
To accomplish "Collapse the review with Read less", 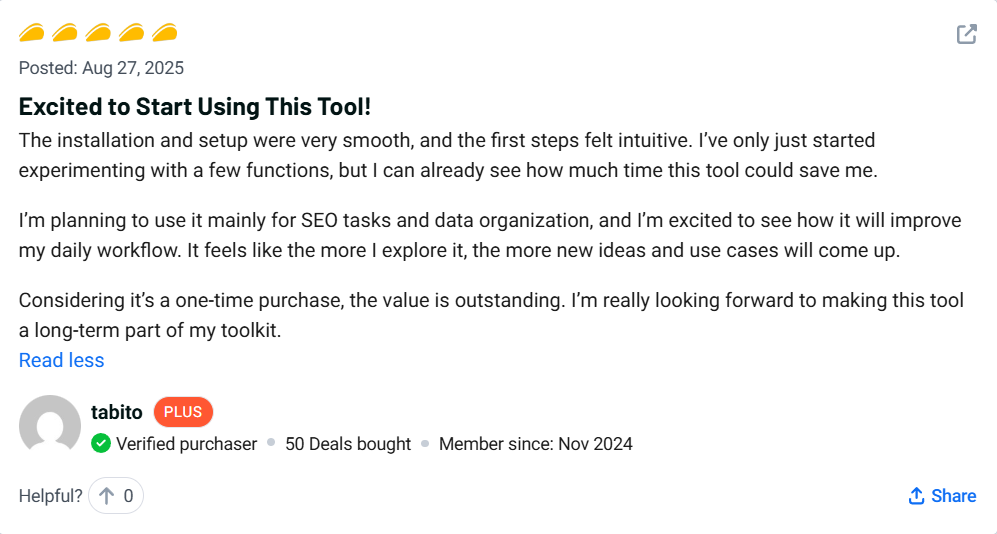I will click(x=61, y=360).
